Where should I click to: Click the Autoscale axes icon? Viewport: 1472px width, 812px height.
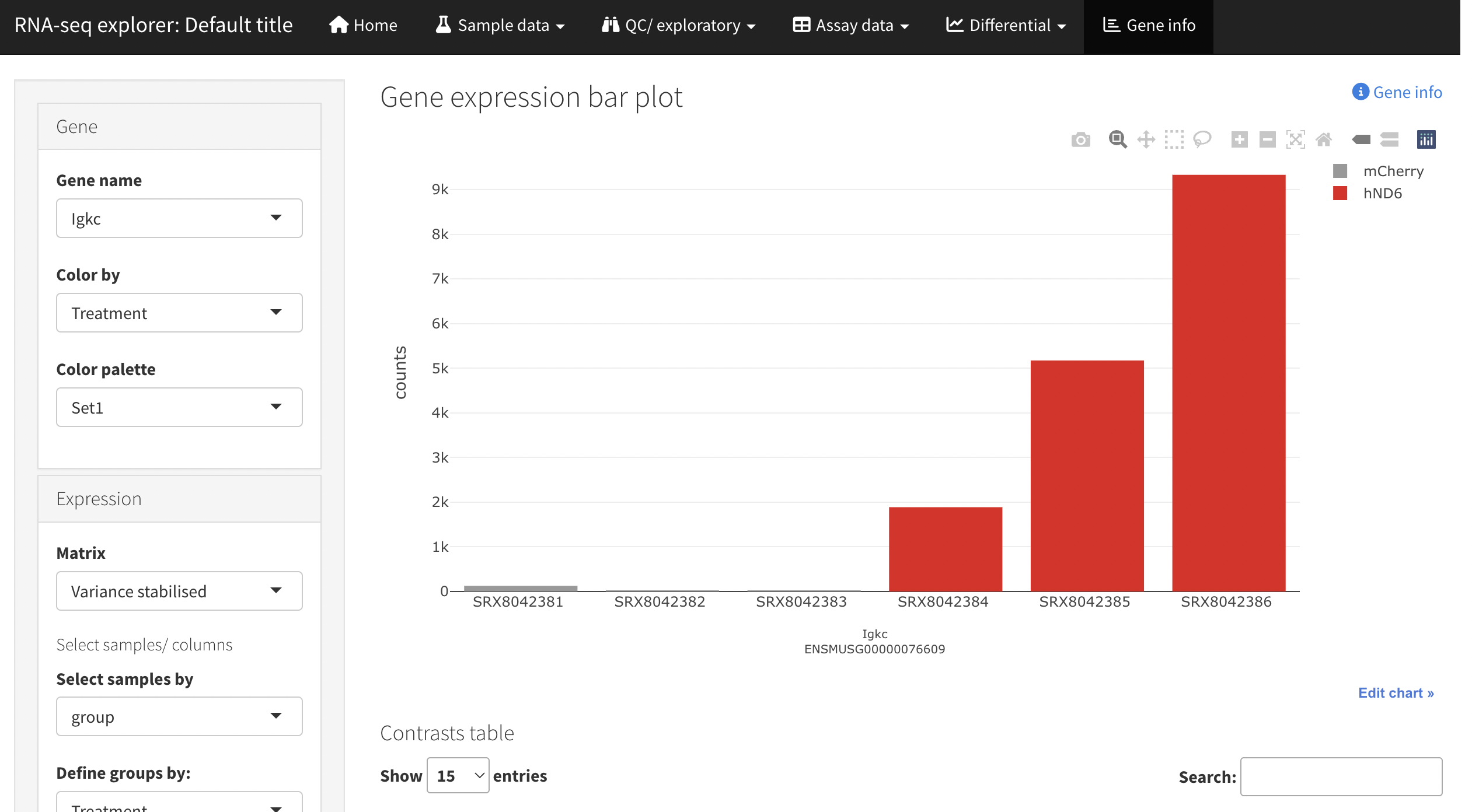1295,140
